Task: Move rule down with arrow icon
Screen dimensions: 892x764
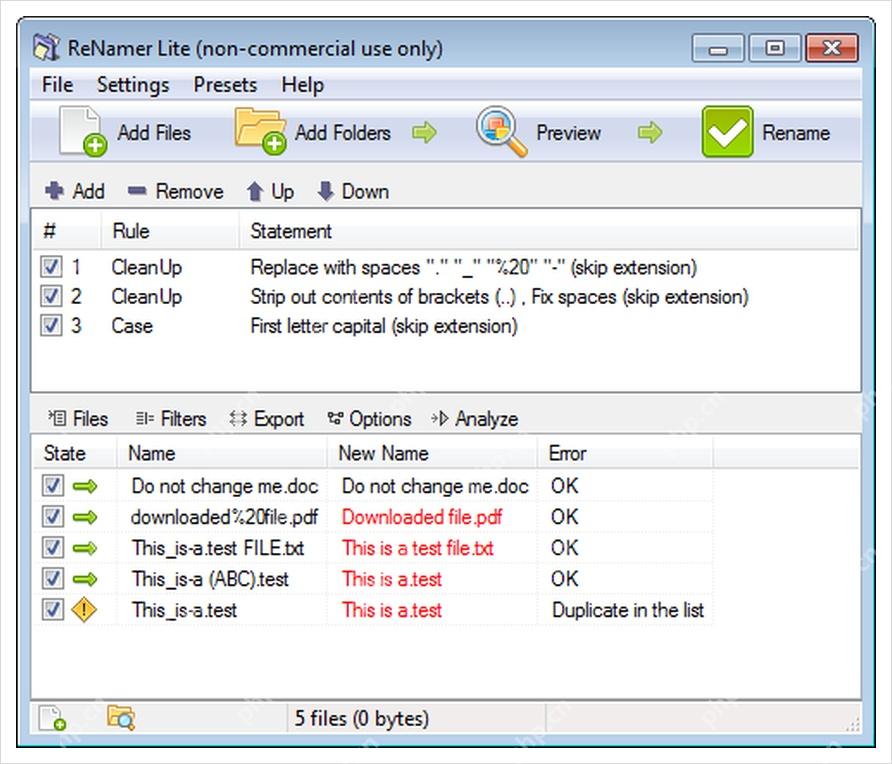Action: click(325, 191)
